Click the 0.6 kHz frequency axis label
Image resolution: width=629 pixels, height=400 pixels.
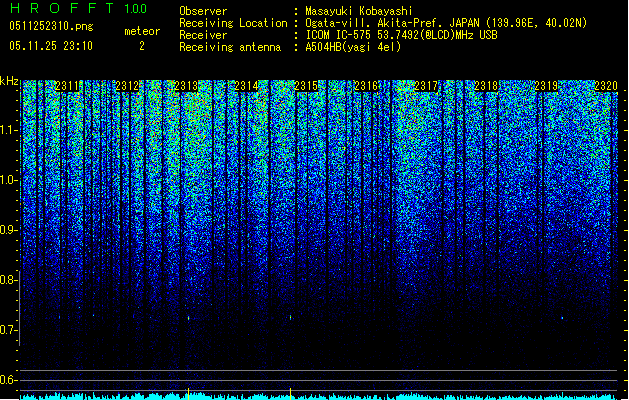pyautogui.click(x=8, y=380)
